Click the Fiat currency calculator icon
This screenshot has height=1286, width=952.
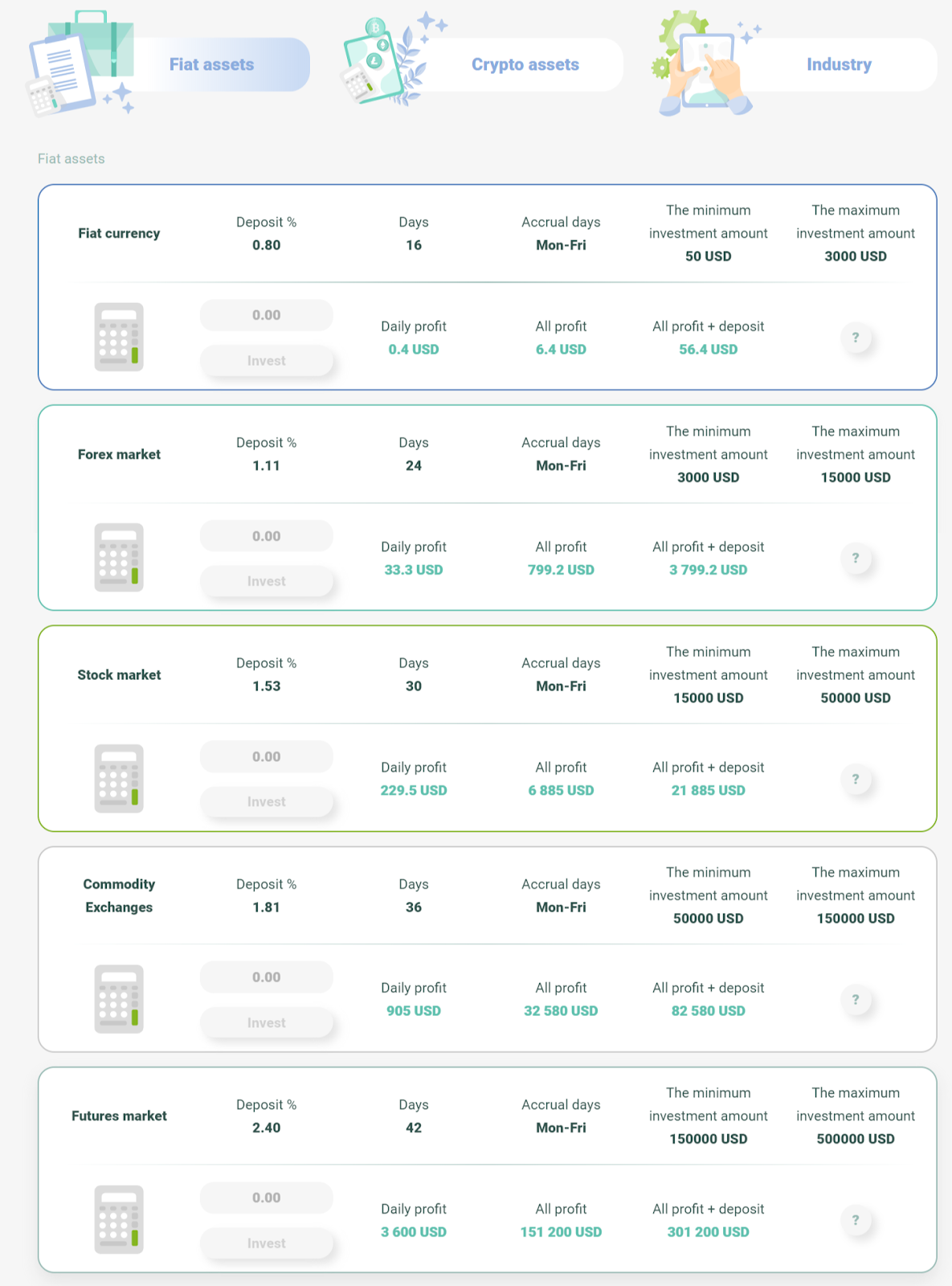pos(119,337)
